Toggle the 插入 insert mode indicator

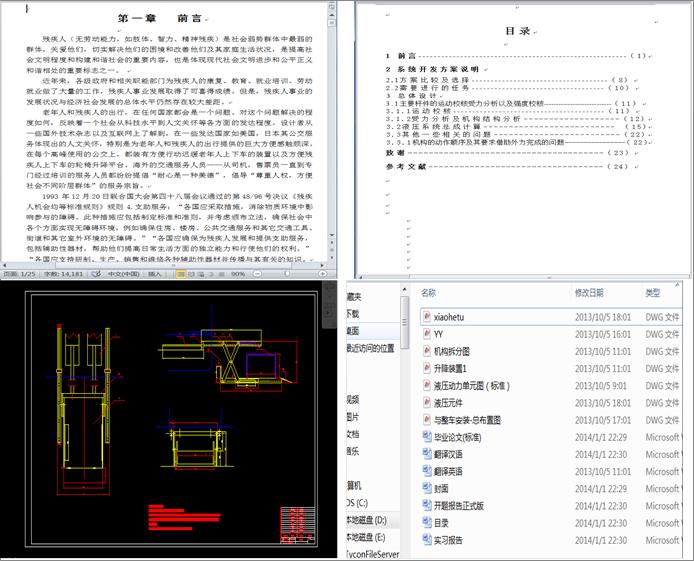[155, 273]
